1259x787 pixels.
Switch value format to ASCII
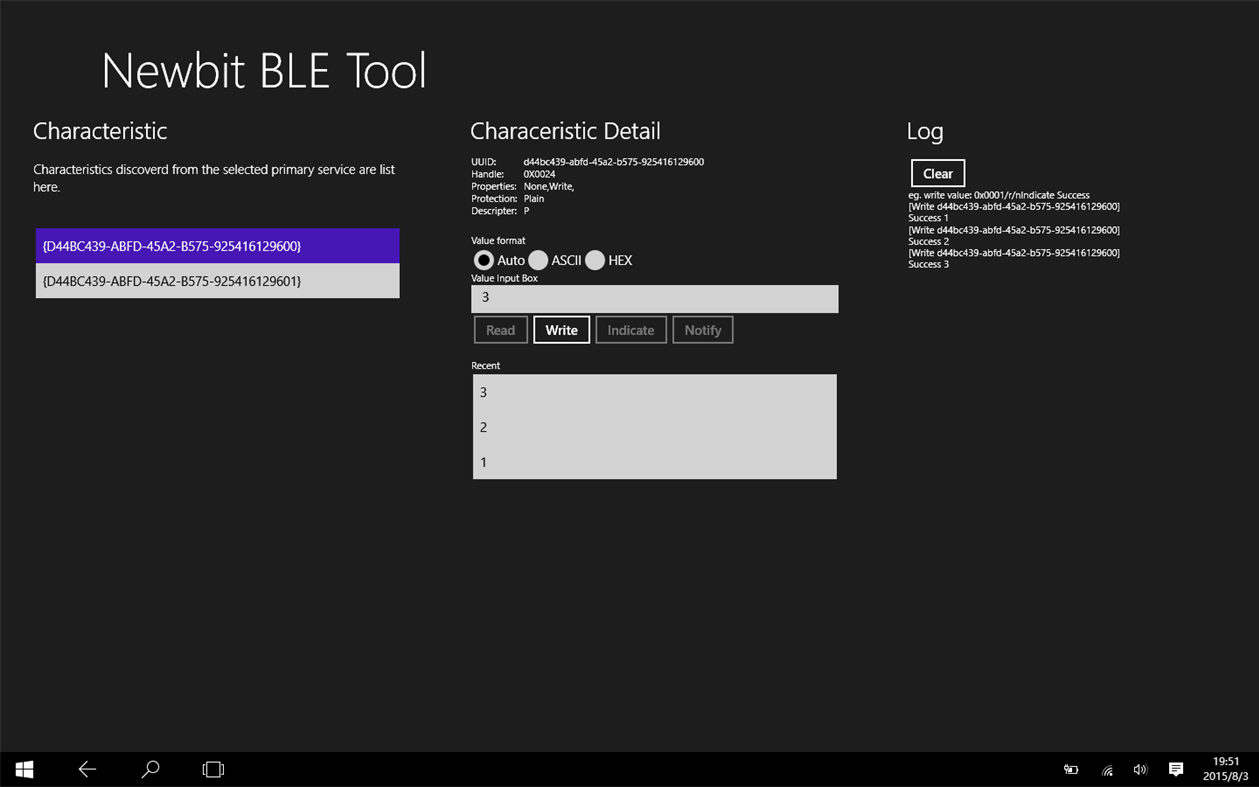pos(539,260)
